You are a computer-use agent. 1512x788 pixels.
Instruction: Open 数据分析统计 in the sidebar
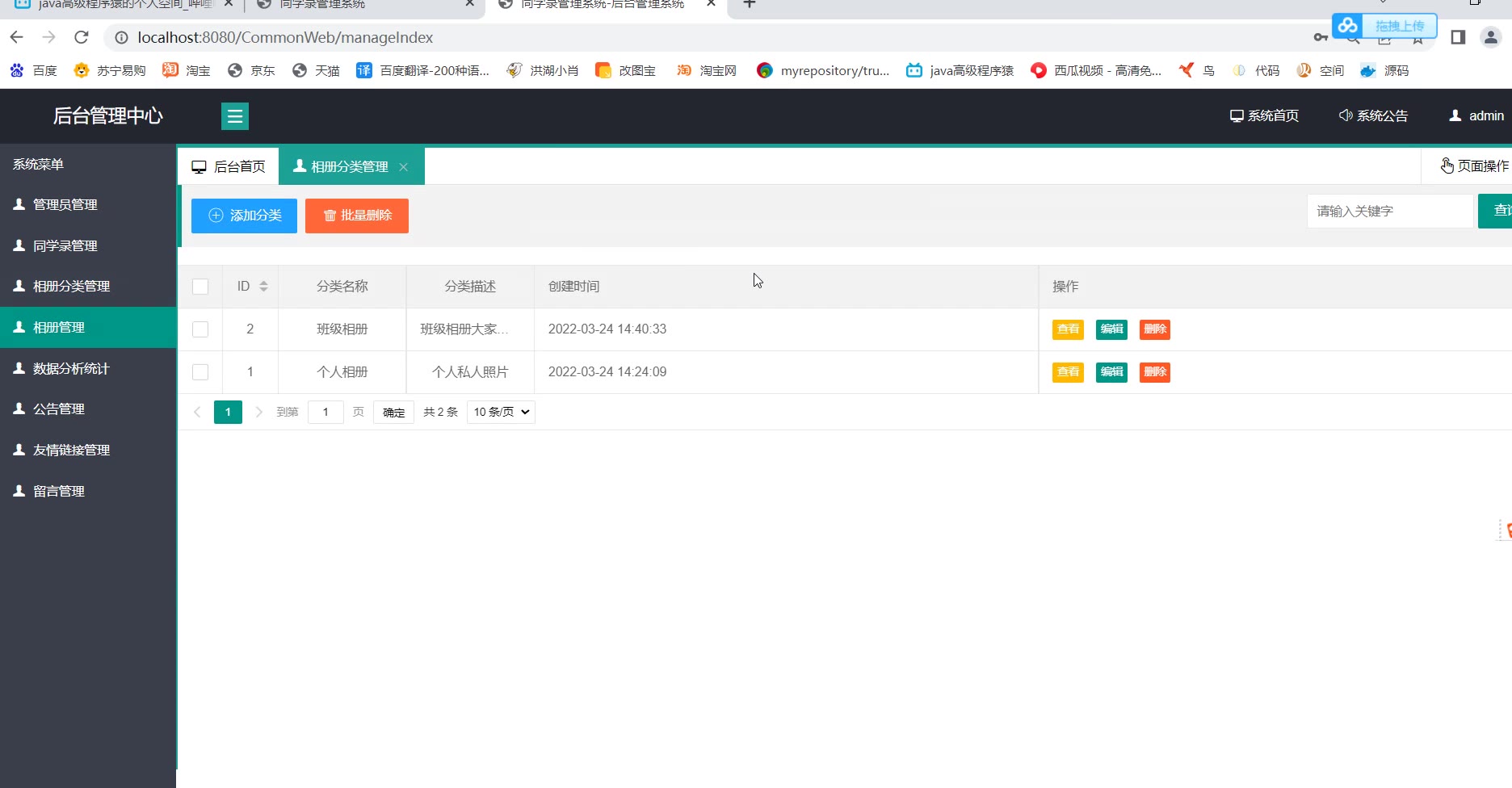click(88, 369)
